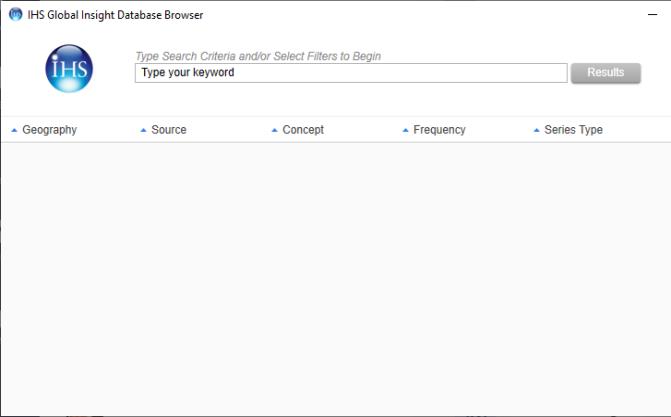Viewport: 671px width, 417px height.
Task: Click the blank header space left of the IHS logo
Action: pos(22,70)
